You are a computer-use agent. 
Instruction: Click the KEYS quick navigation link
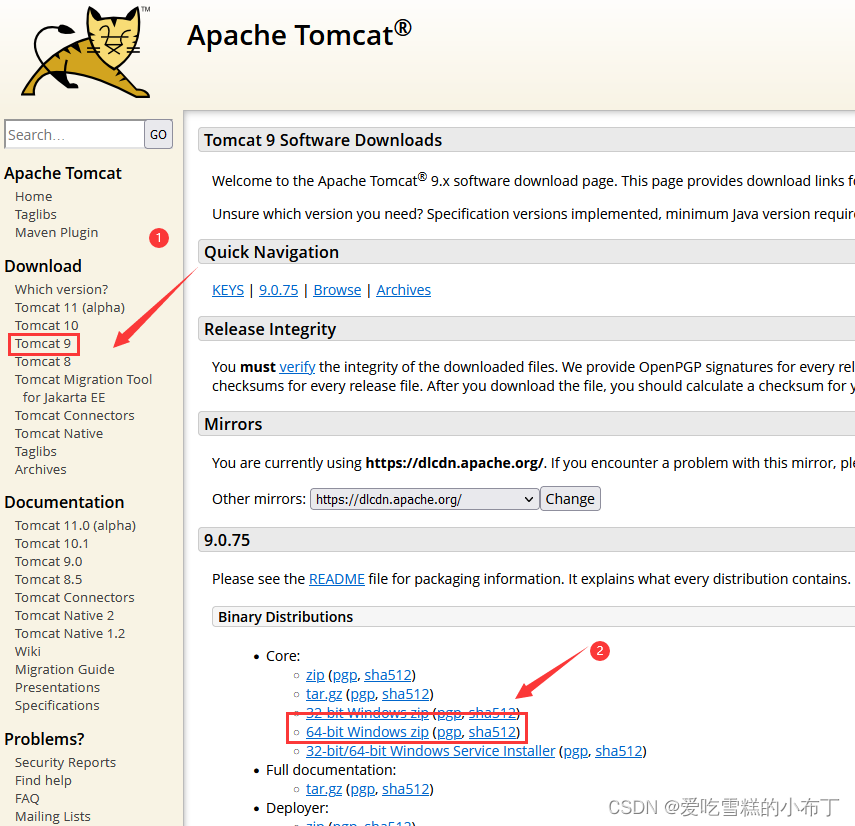[228, 290]
